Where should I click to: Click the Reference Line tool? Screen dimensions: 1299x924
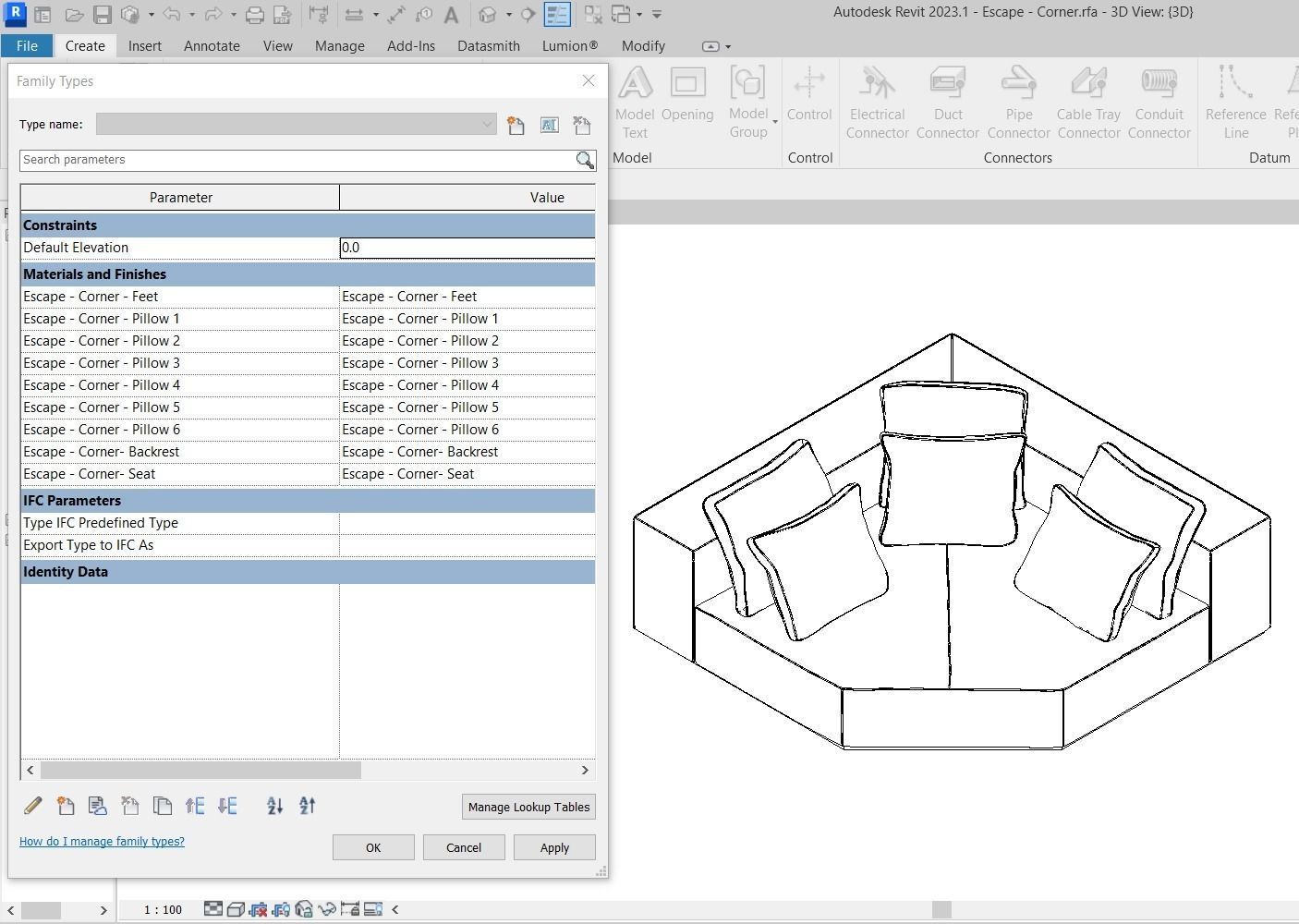tap(1236, 103)
